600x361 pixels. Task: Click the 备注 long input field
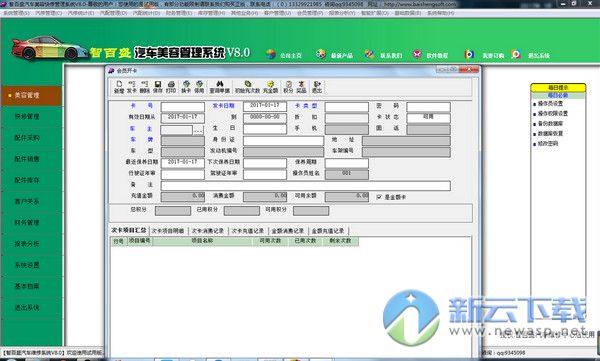pyautogui.click(x=306, y=186)
